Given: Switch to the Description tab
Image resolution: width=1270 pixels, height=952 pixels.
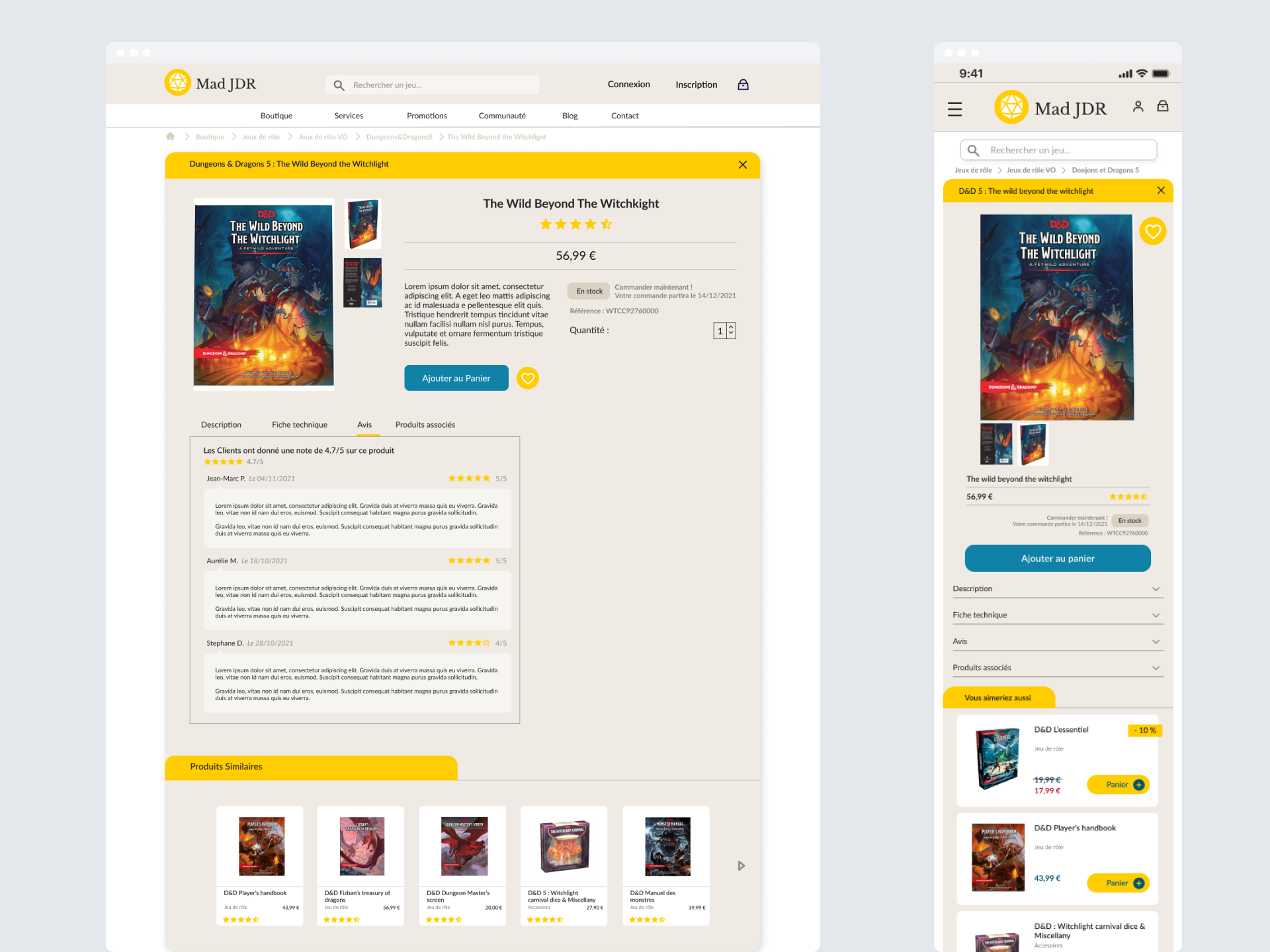Looking at the screenshot, I should coord(221,424).
